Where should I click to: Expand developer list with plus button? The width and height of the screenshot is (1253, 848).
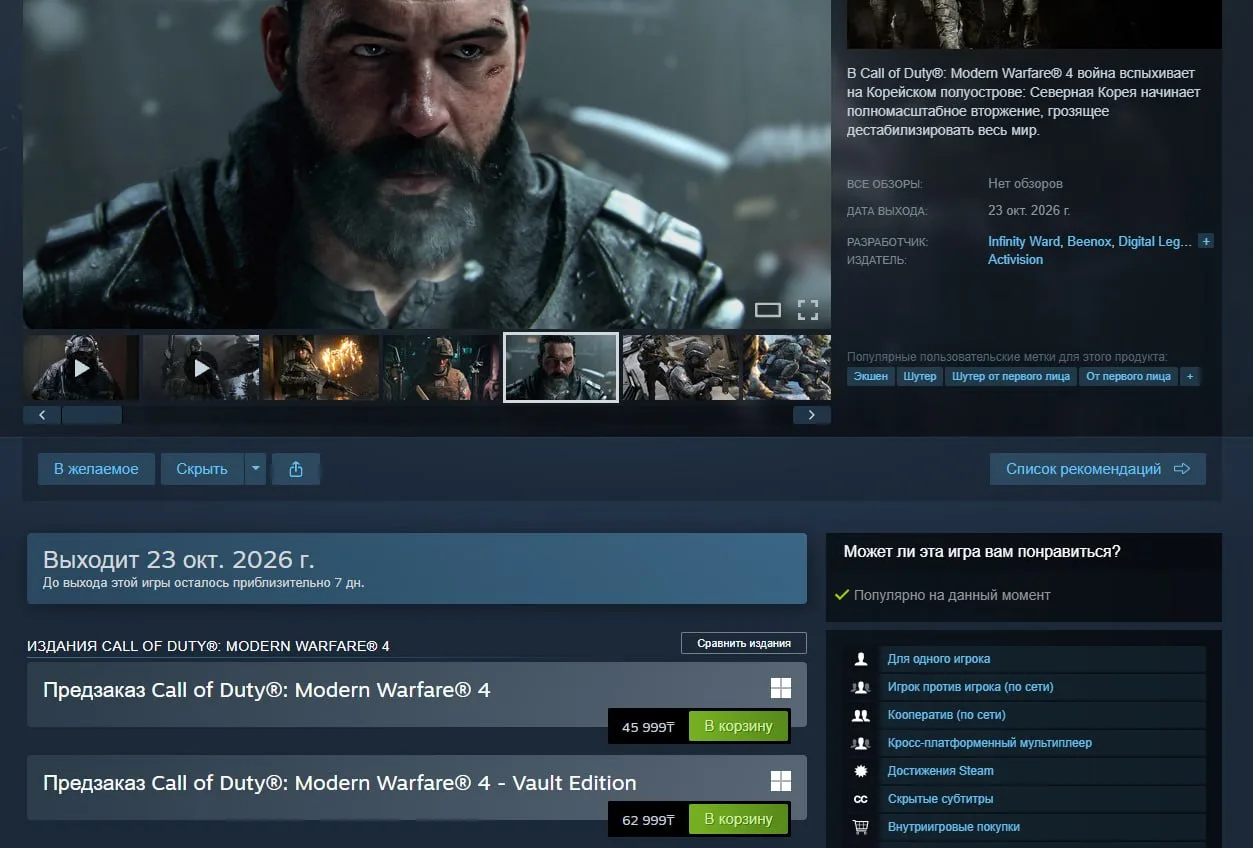click(1206, 242)
